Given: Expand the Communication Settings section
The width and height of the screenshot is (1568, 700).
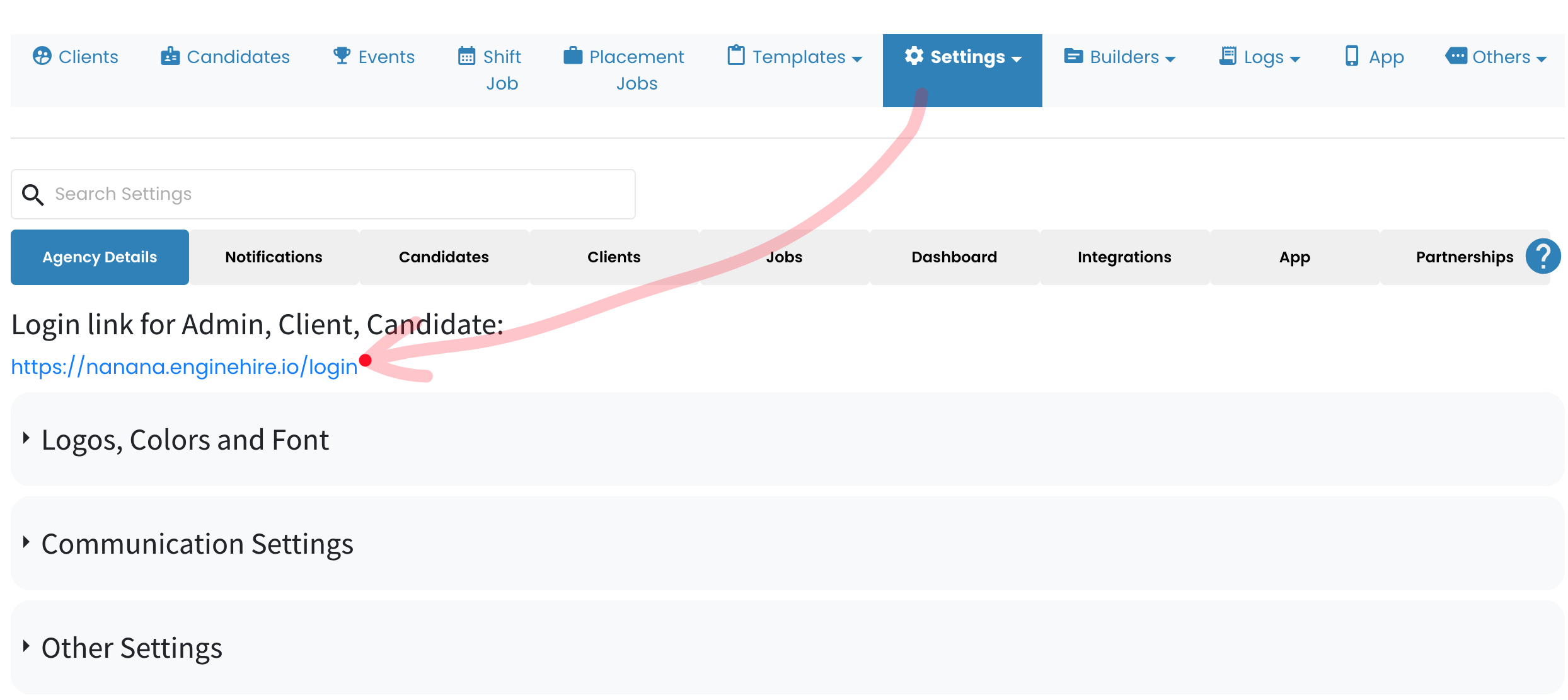Looking at the screenshot, I should pos(787,544).
